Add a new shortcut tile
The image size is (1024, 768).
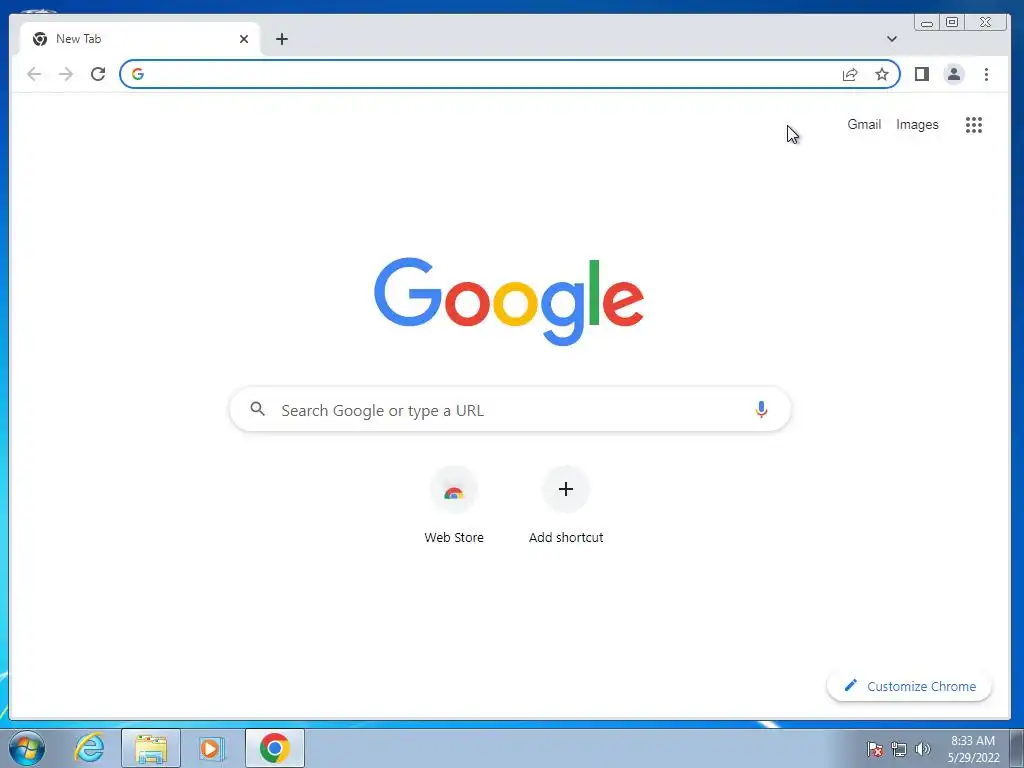pyautogui.click(x=566, y=505)
